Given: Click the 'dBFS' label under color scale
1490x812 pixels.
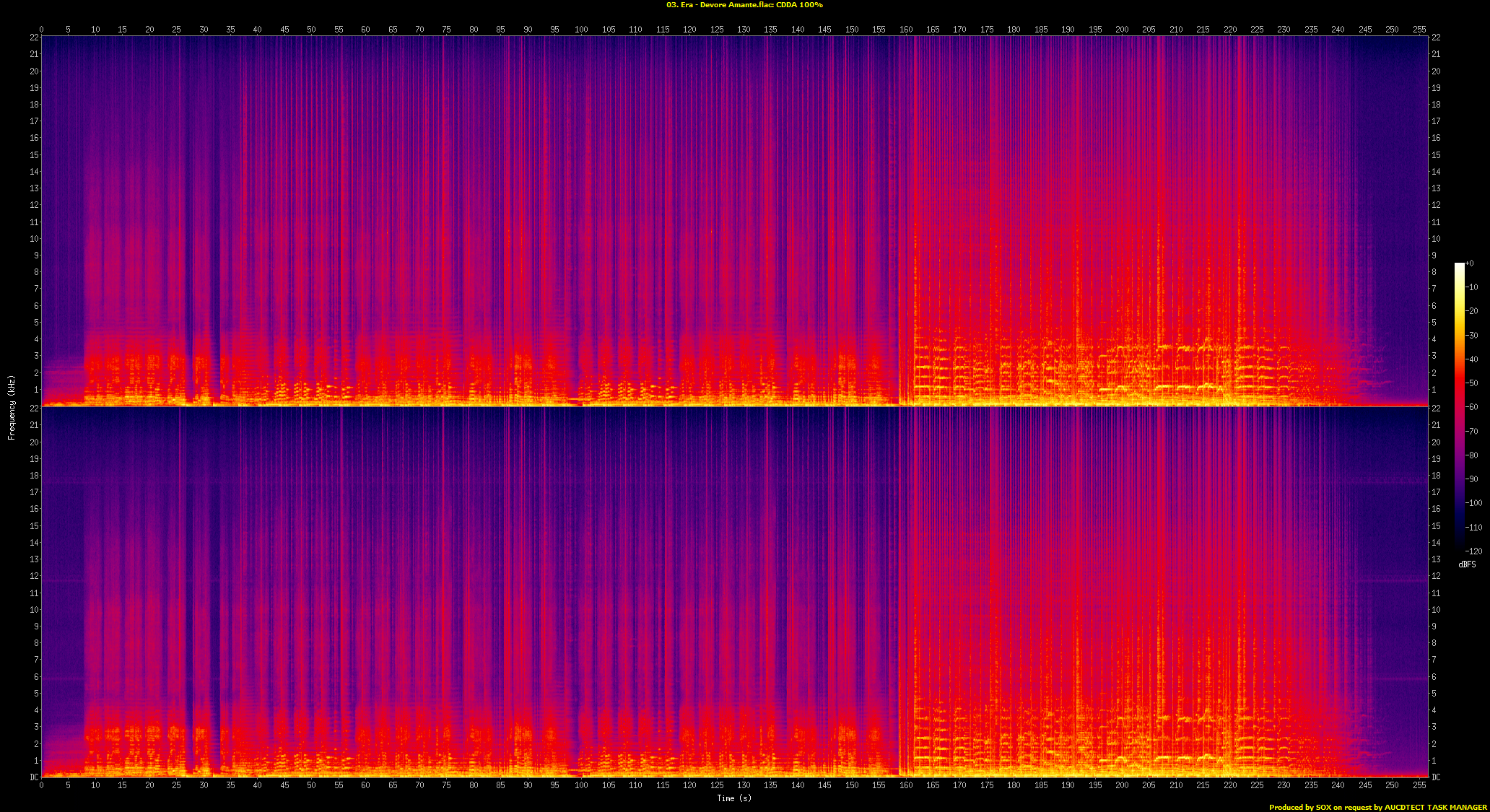Looking at the screenshot, I should point(1467,564).
